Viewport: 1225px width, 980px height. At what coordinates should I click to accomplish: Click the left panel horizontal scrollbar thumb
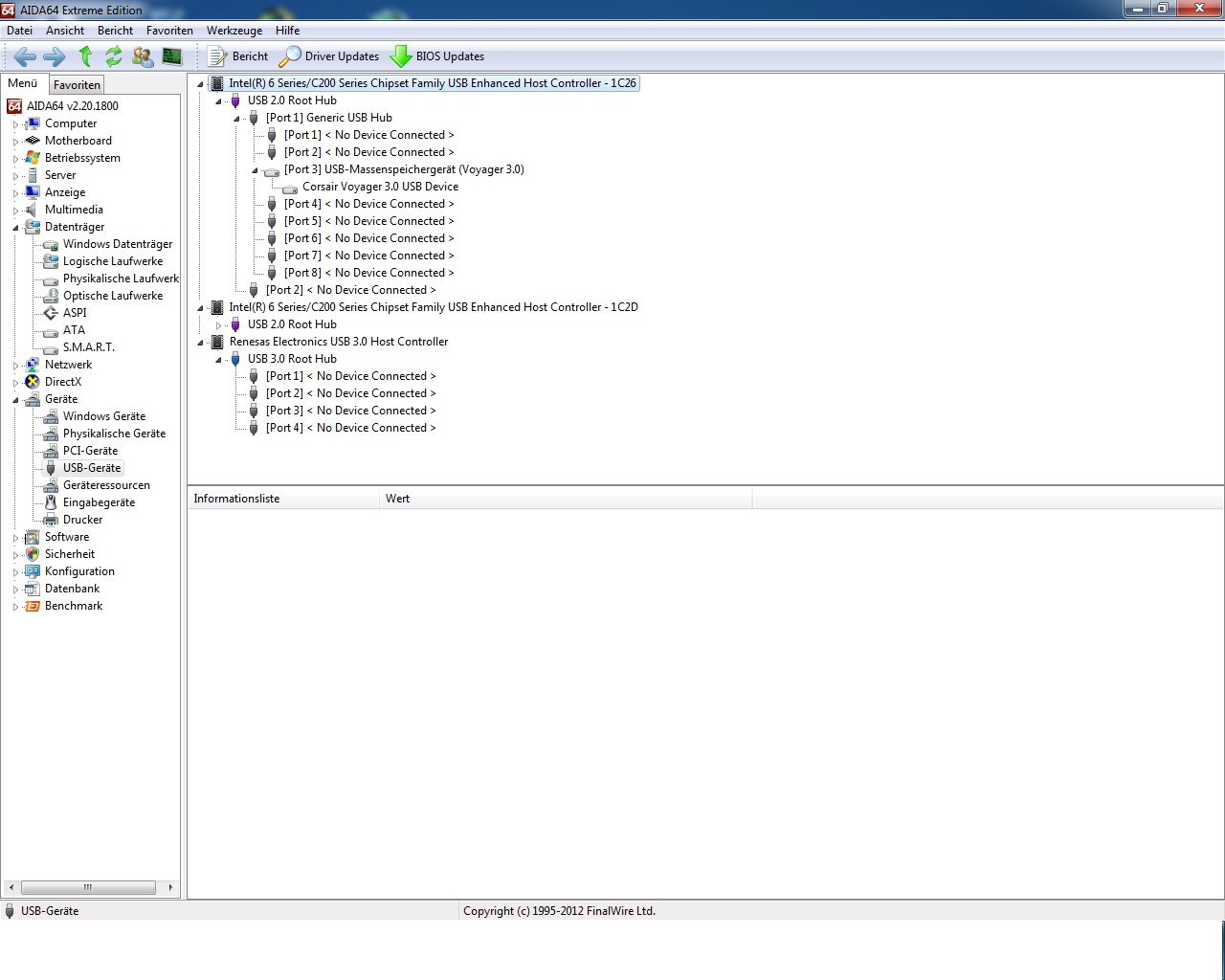click(88, 887)
